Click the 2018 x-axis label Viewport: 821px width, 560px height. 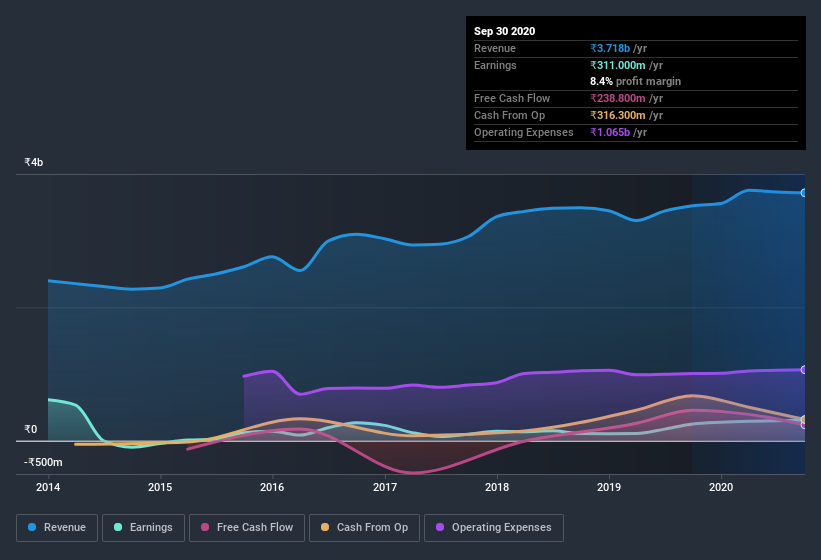[x=497, y=487]
